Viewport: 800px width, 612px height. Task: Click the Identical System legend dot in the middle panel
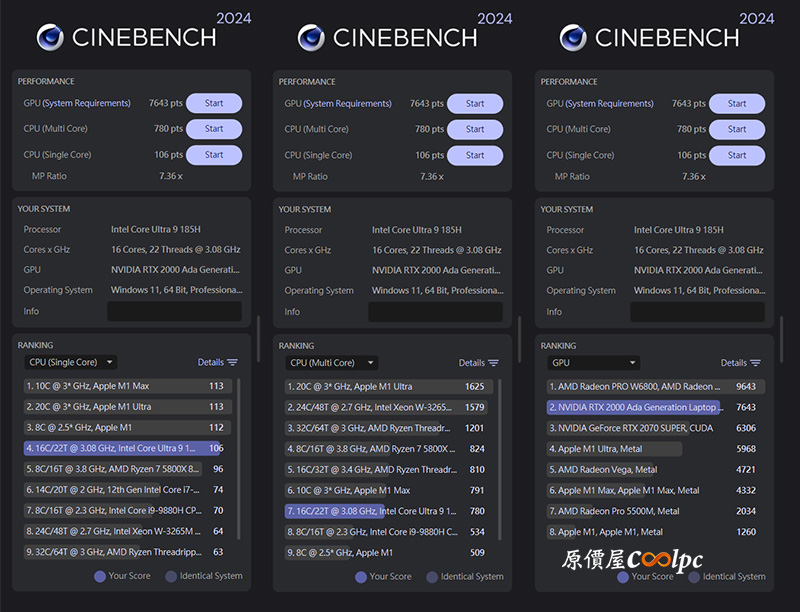tap(432, 577)
